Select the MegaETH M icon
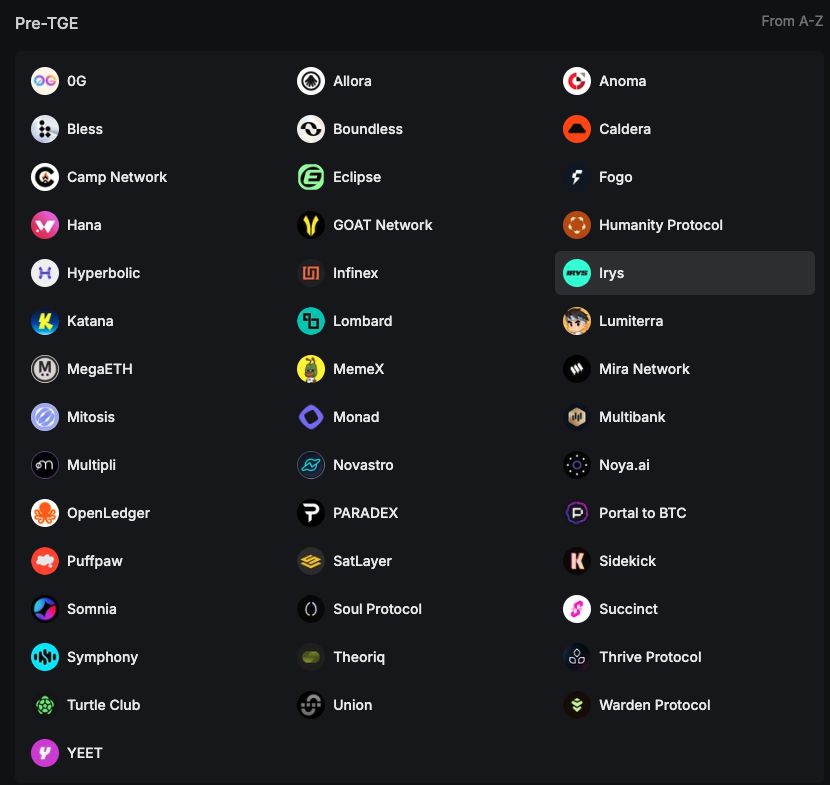830x785 pixels. [x=45, y=369]
